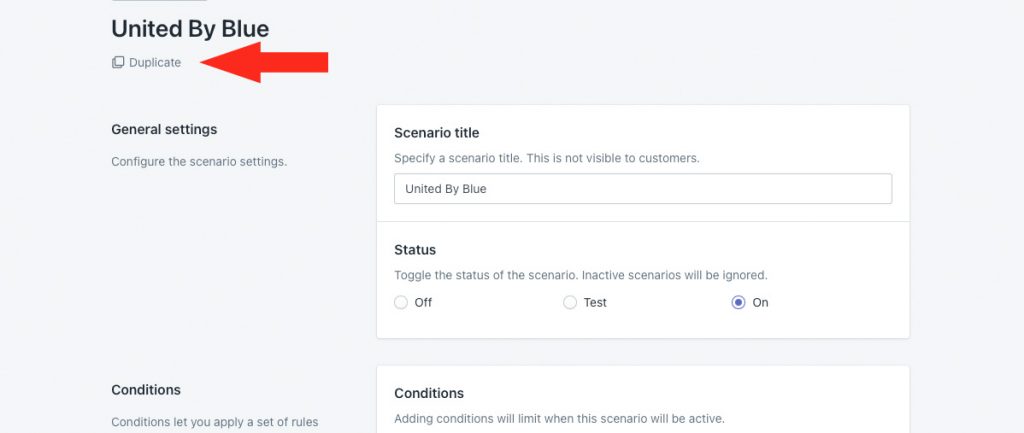
Task: Click the Duplicate copy icon
Action: [x=118, y=62]
